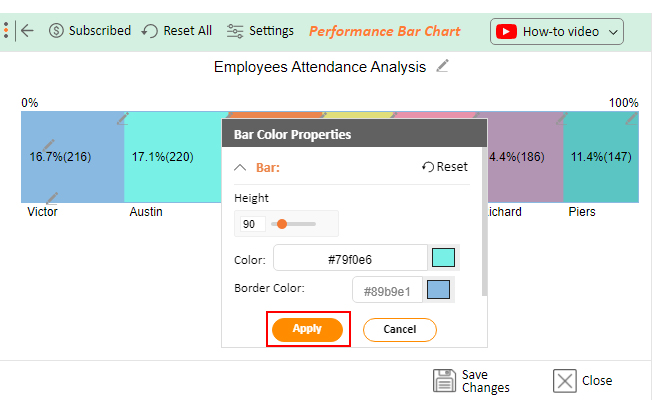This screenshot has width=652, height=413.
Task: Click the Height value field
Action: coord(250,224)
